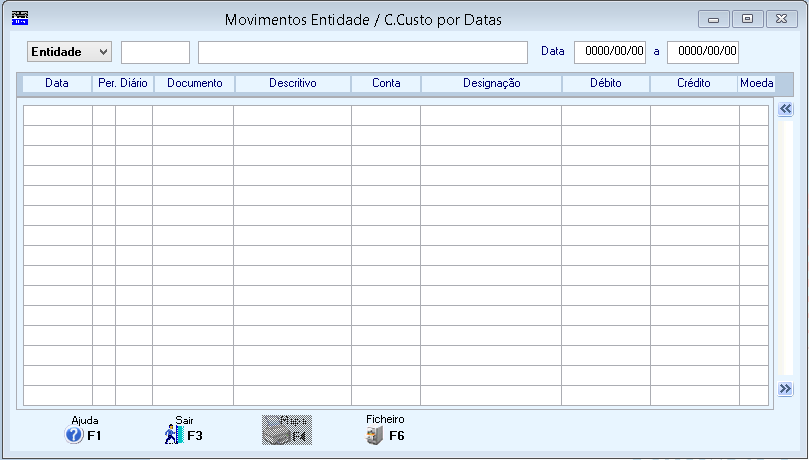Click the Ficheiro F6 file icon
Viewport: 809px width, 460px height.
(x=375, y=435)
